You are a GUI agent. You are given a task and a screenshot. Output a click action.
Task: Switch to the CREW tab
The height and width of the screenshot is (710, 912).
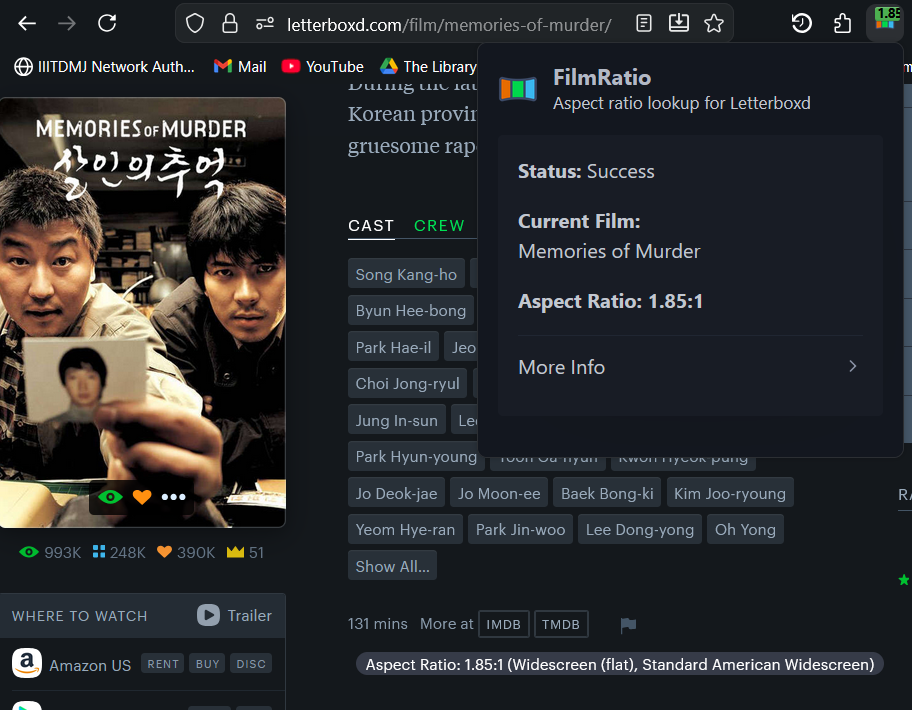[x=439, y=225]
